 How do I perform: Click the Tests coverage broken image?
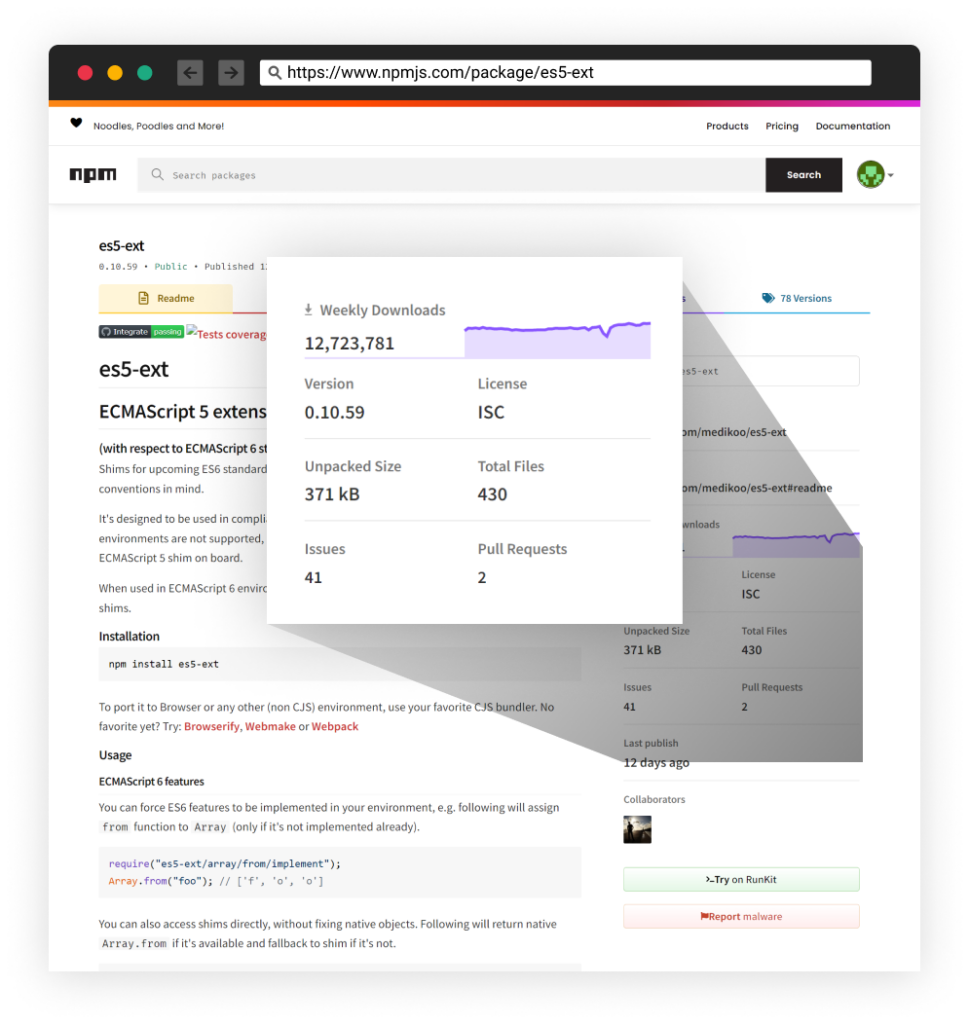tap(226, 333)
